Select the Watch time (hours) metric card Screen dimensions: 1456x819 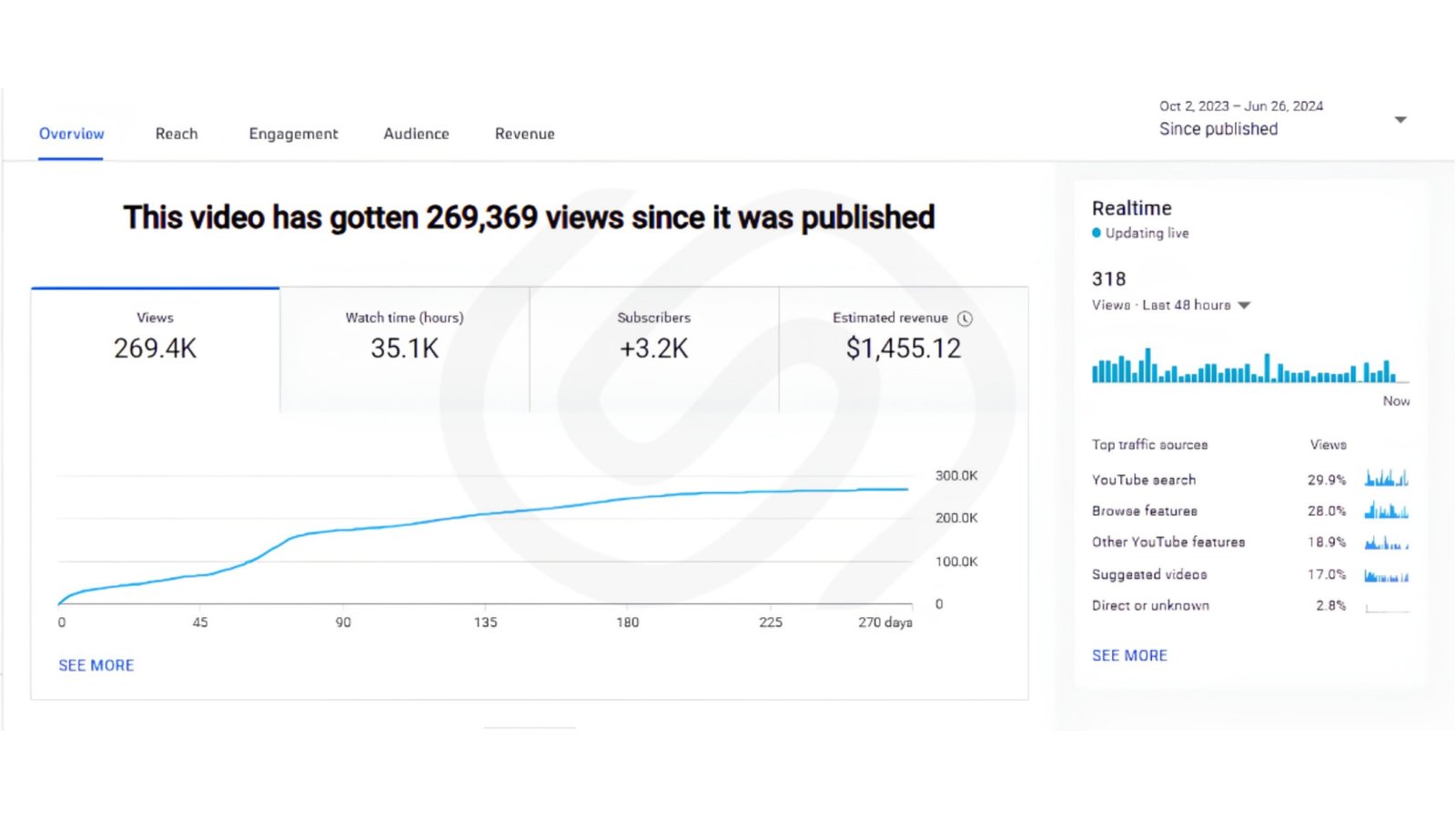[405, 349]
